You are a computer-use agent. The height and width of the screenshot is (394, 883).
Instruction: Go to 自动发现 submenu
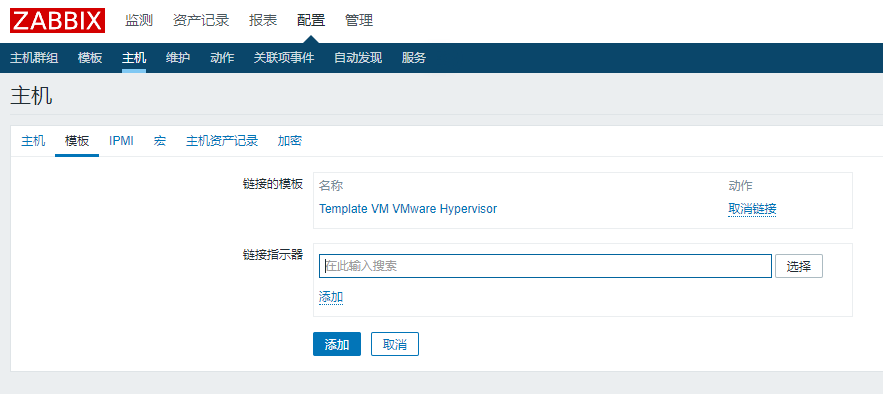pos(358,57)
